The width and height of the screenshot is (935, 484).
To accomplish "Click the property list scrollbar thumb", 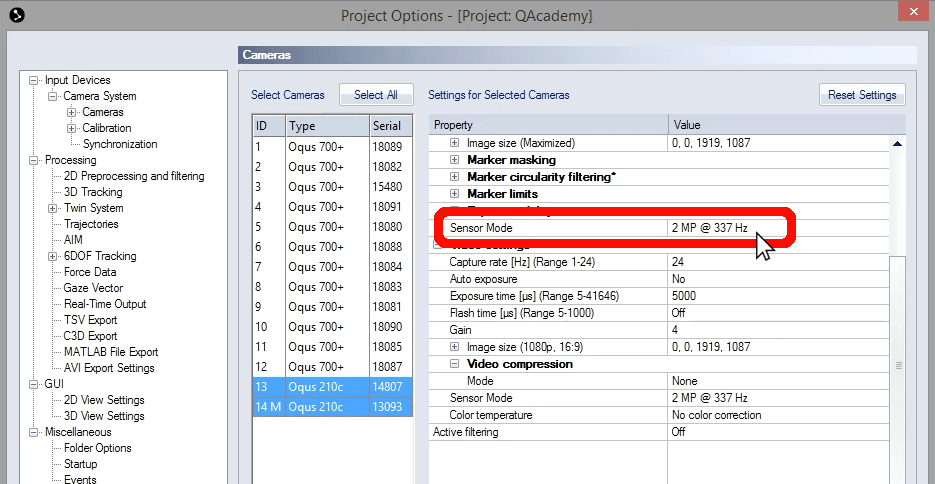I will 897,365.
